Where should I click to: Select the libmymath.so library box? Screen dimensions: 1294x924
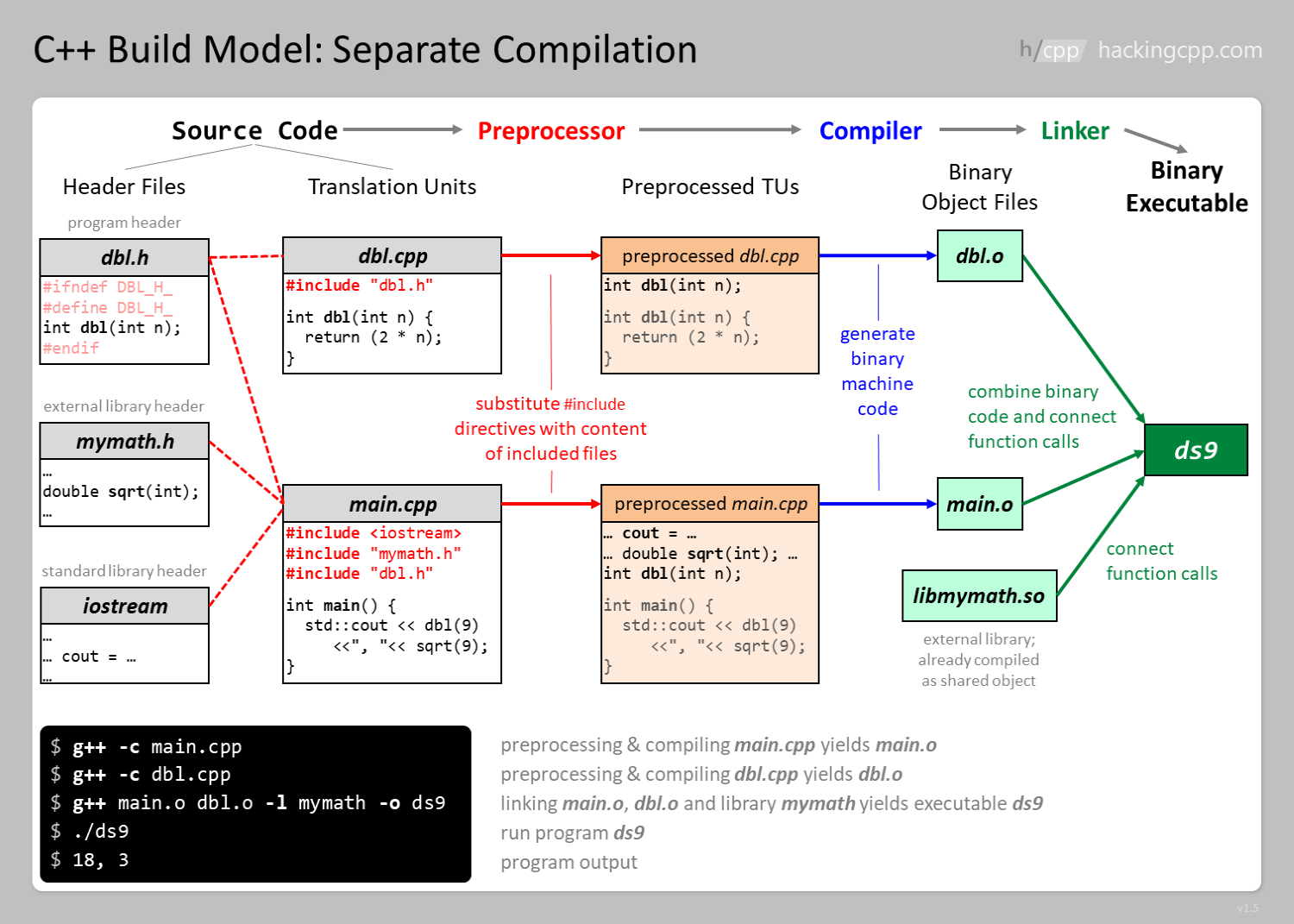click(x=979, y=595)
